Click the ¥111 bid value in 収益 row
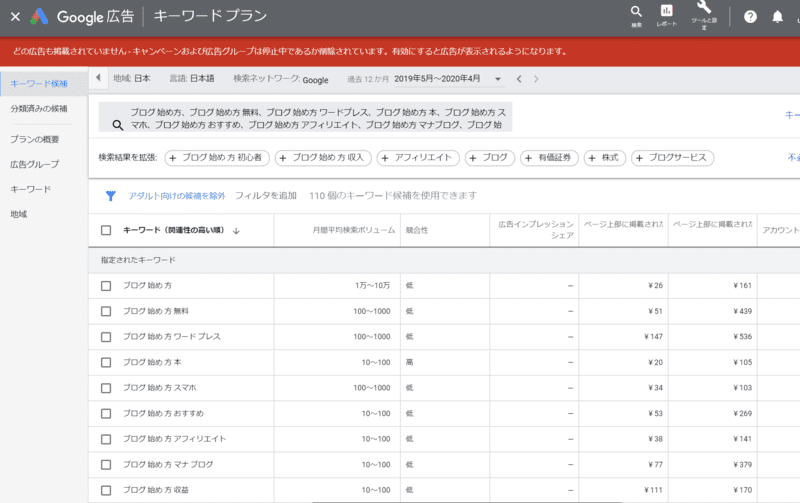This screenshot has height=503, width=800. tap(653, 490)
